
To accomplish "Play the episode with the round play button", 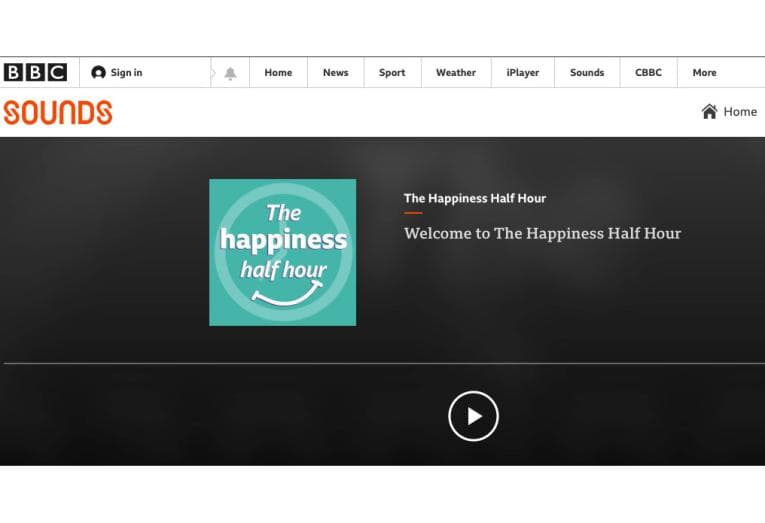I will [473, 416].
